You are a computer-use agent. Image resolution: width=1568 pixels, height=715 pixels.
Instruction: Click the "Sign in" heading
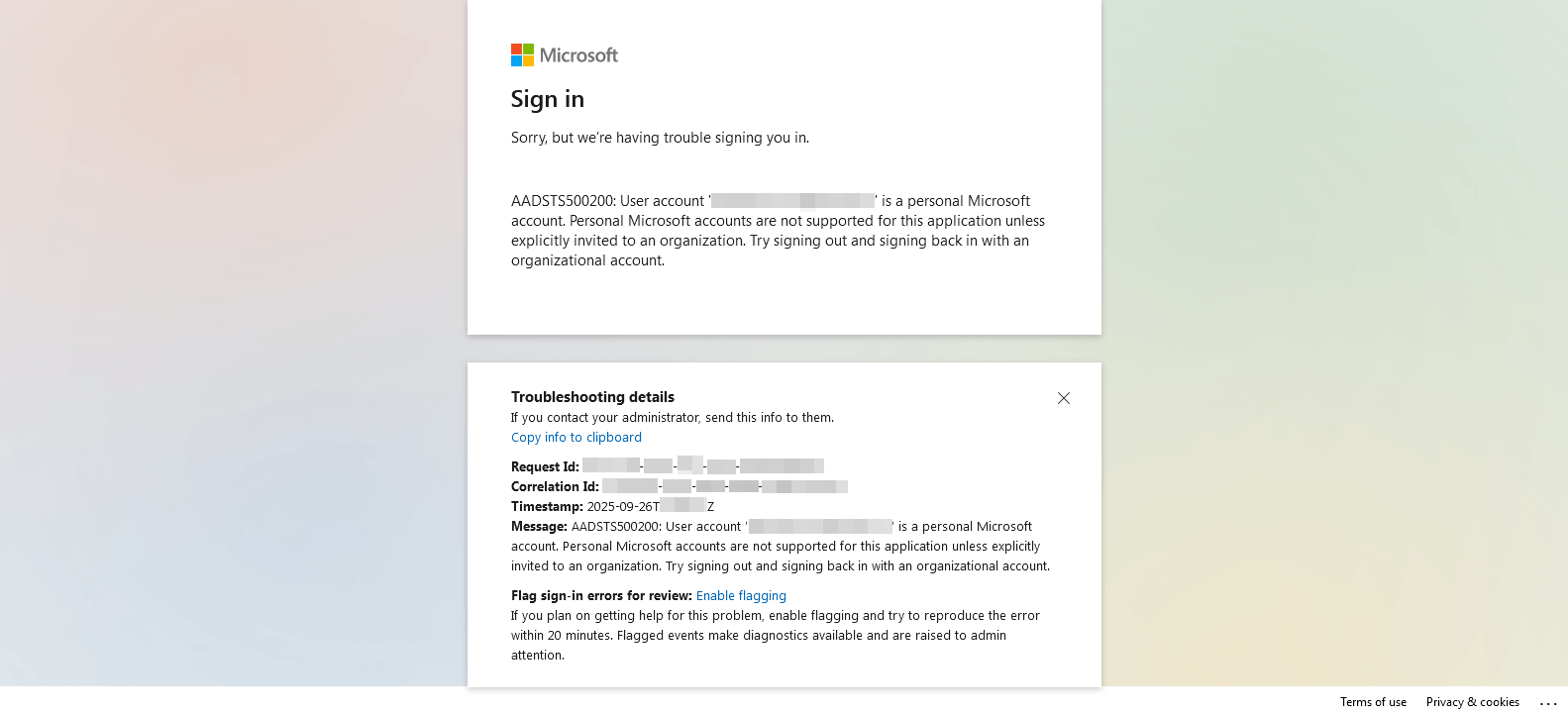[x=548, y=99]
